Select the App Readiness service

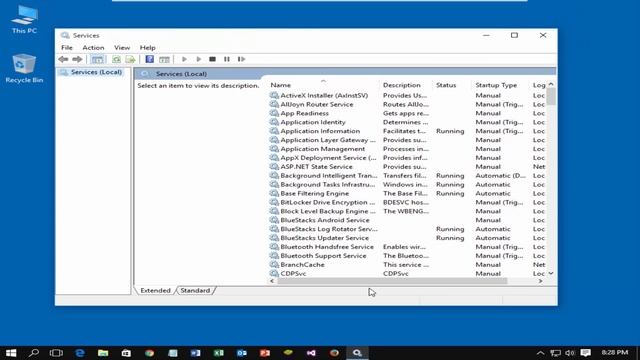click(x=304, y=113)
